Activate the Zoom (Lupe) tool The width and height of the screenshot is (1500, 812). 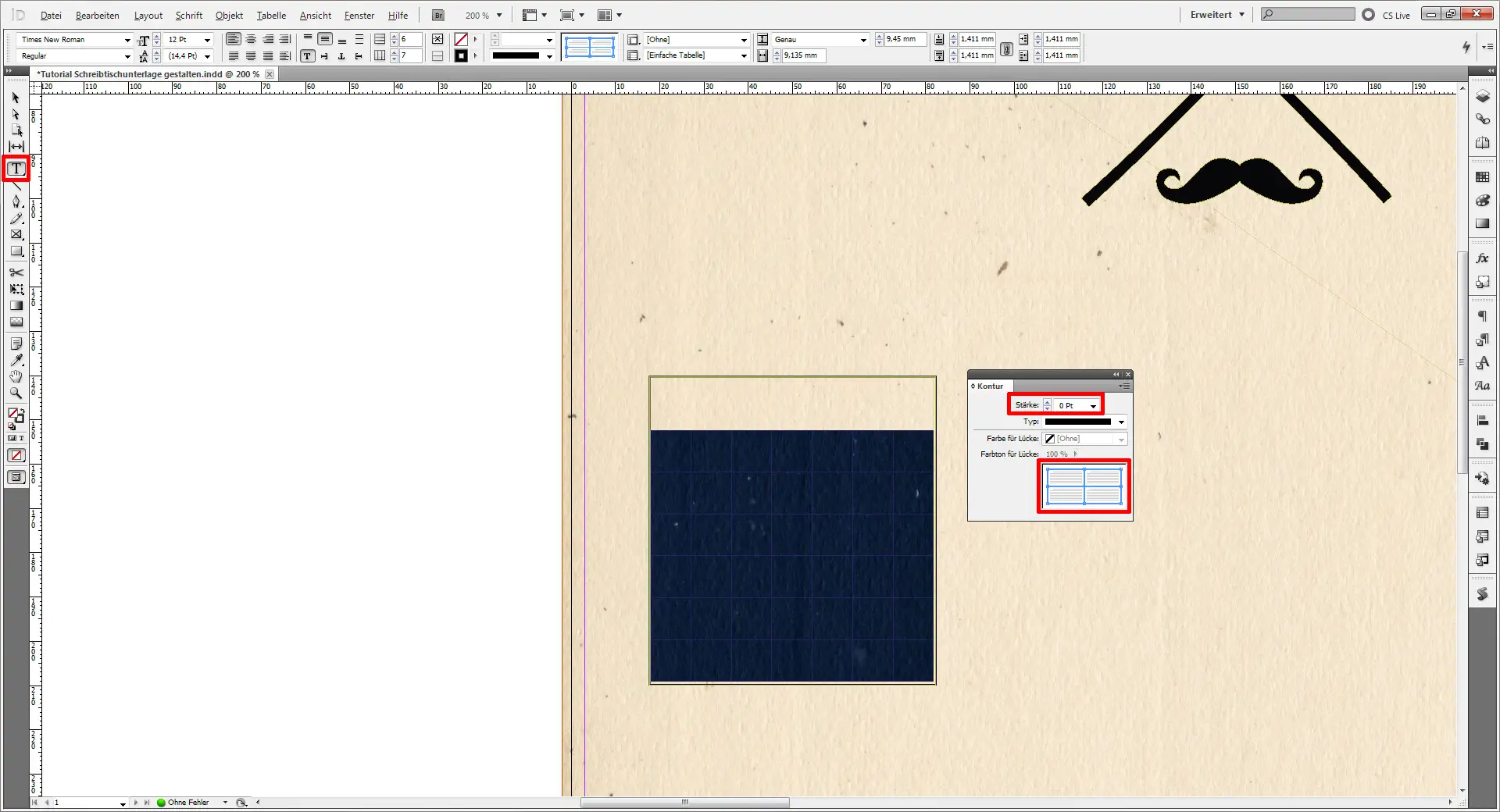point(16,394)
